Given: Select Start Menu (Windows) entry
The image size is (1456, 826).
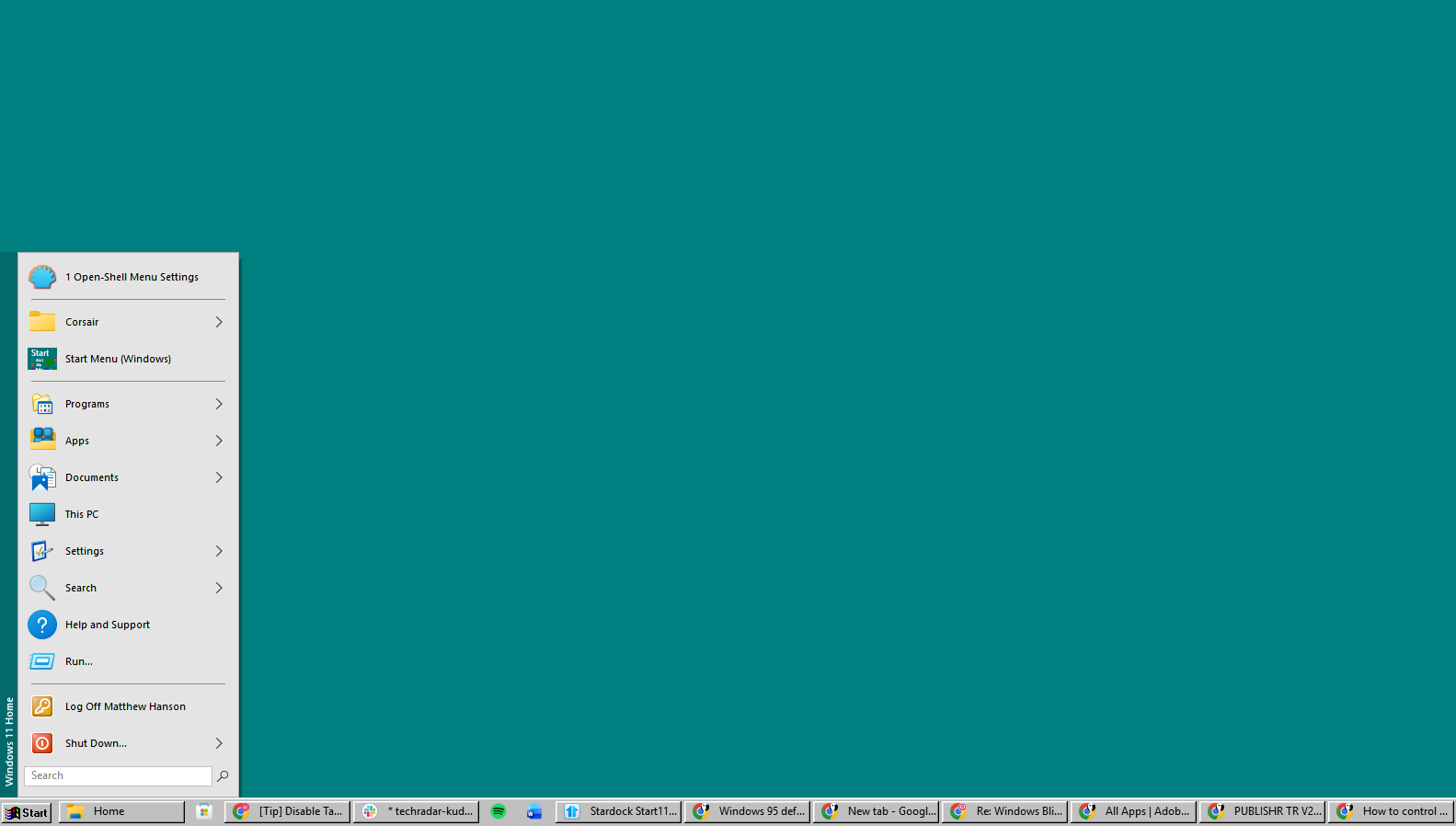Looking at the screenshot, I should 128,359.
